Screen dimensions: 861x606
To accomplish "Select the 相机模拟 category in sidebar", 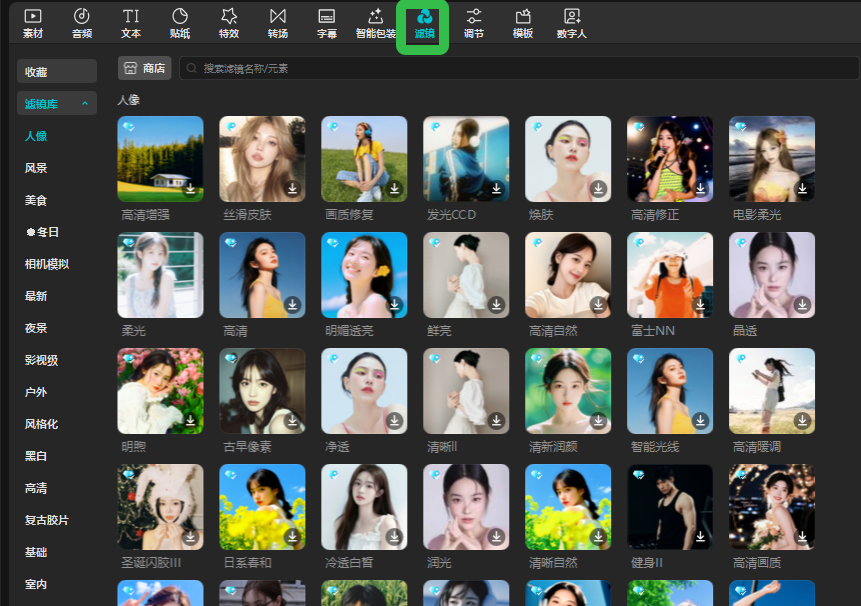I will tap(47, 264).
